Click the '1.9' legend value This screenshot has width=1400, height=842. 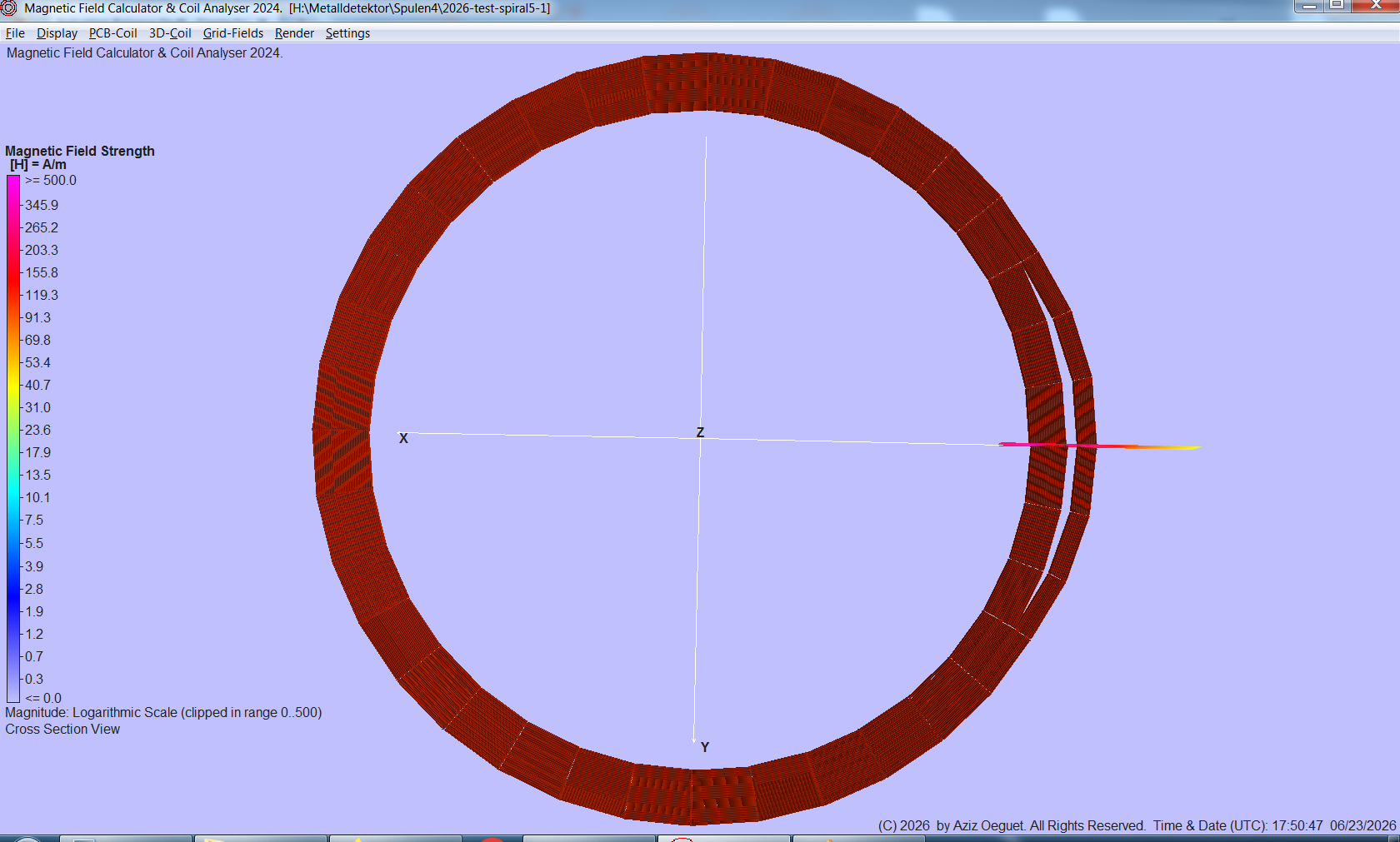tap(34, 611)
